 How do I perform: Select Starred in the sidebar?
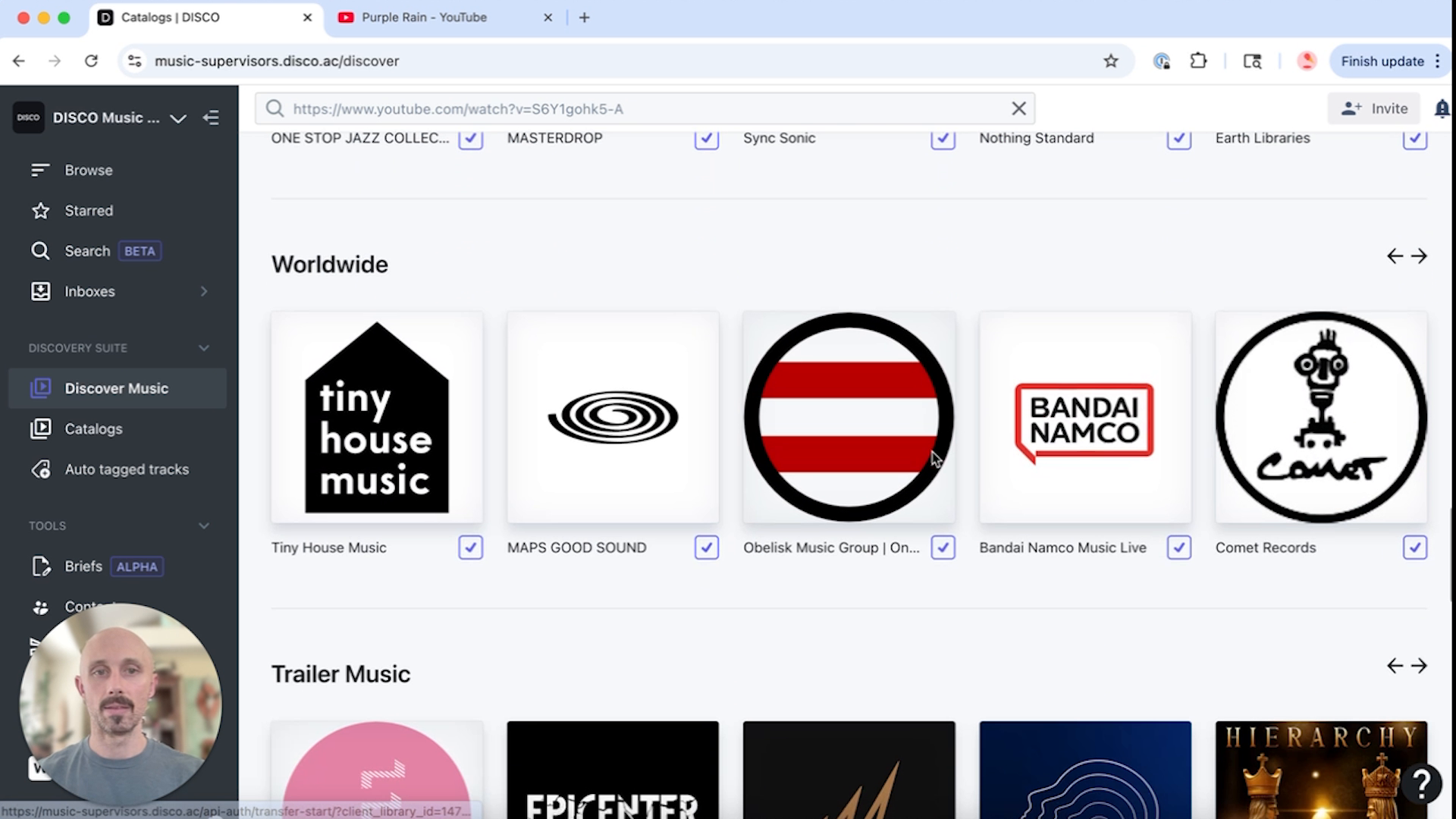tap(89, 211)
